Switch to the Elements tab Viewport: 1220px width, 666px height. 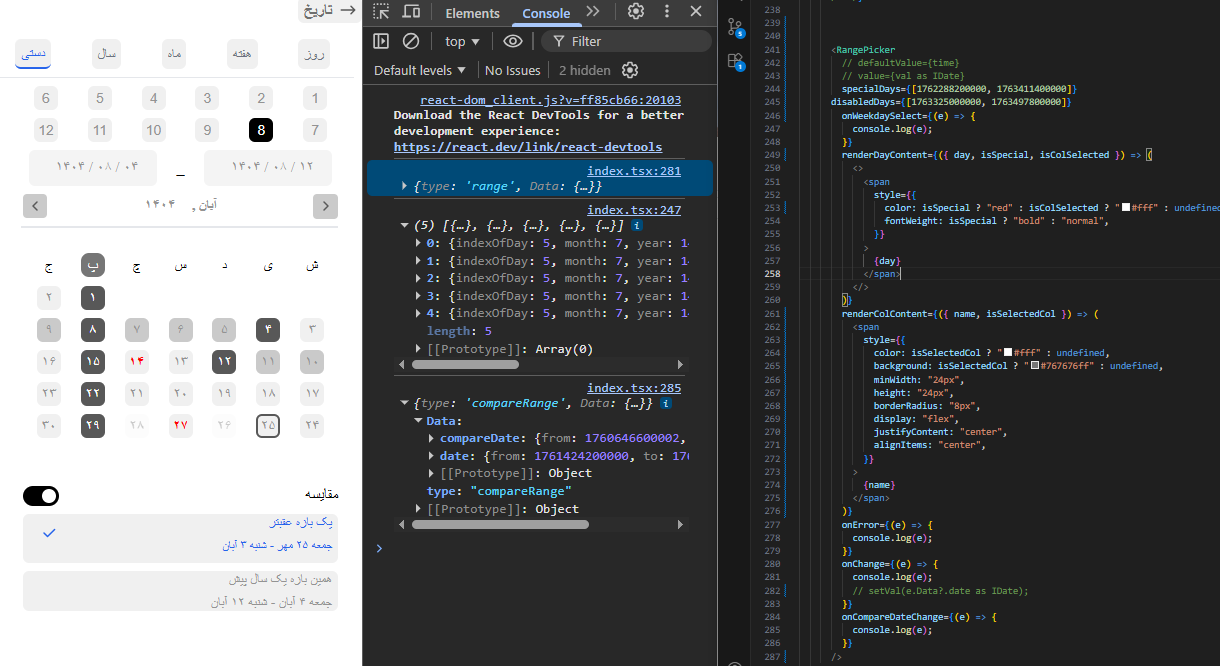pos(472,13)
